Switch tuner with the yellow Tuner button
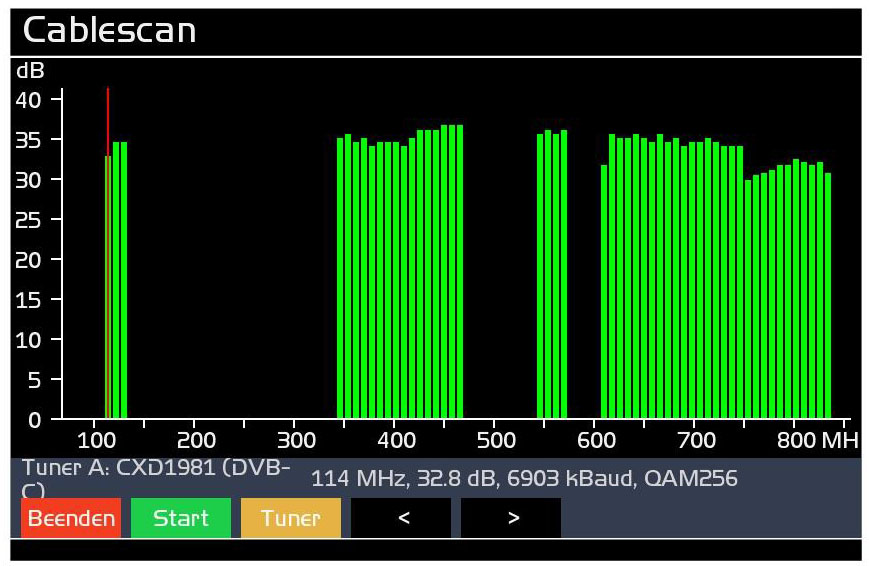Screen dimensions: 869x566 point(290,518)
